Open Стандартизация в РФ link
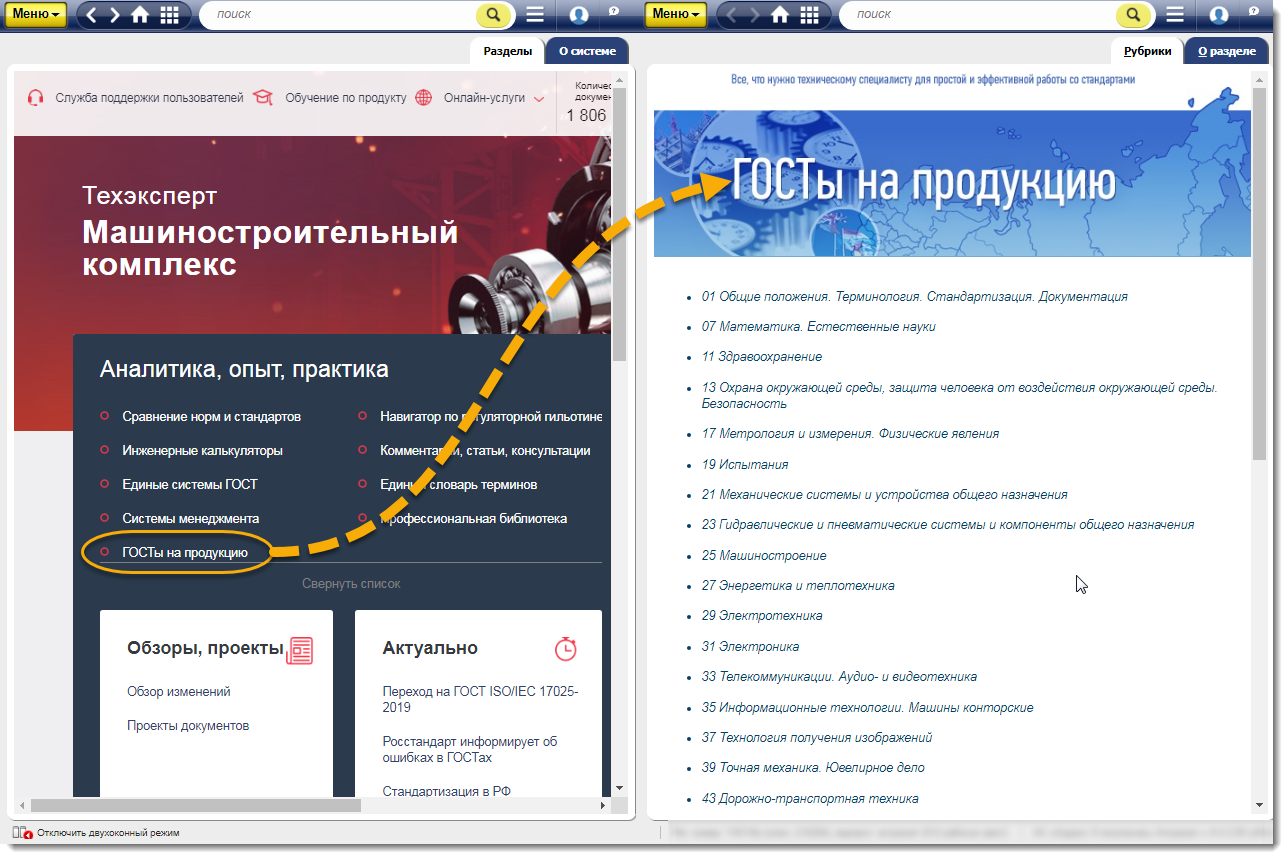The width and height of the screenshot is (1288, 859). [x=446, y=791]
